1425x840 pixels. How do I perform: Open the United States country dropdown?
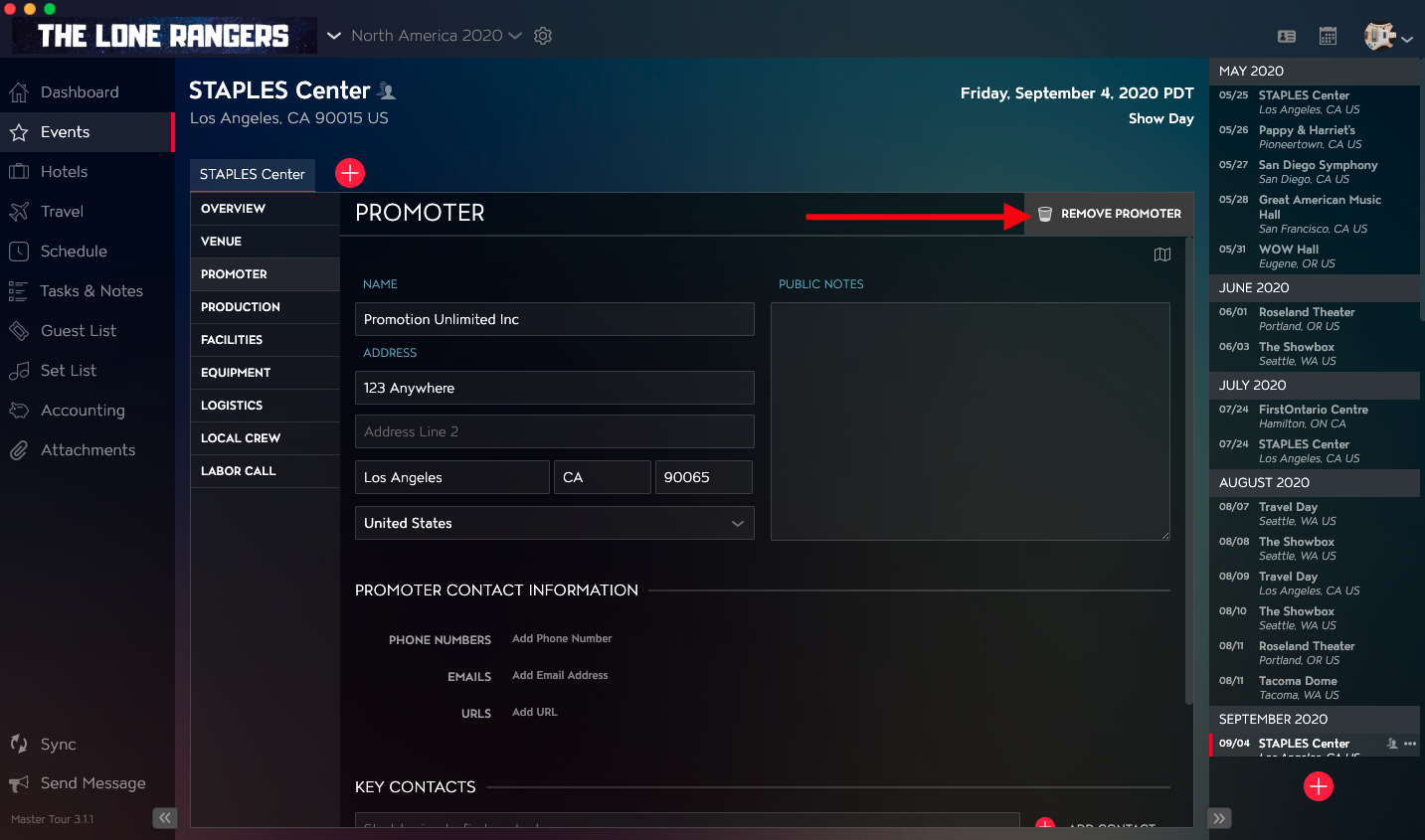555,523
